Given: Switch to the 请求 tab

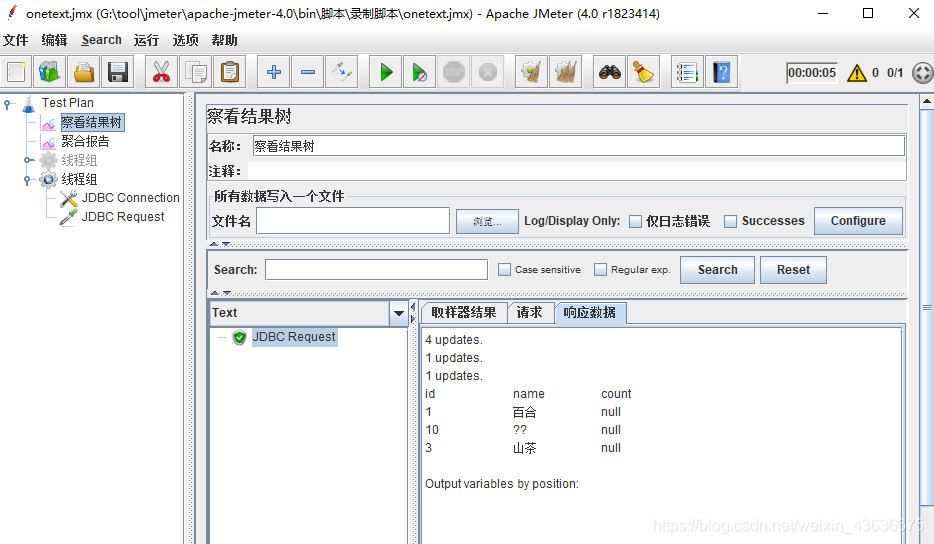Looking at the screenshot, I should [530, 313].
